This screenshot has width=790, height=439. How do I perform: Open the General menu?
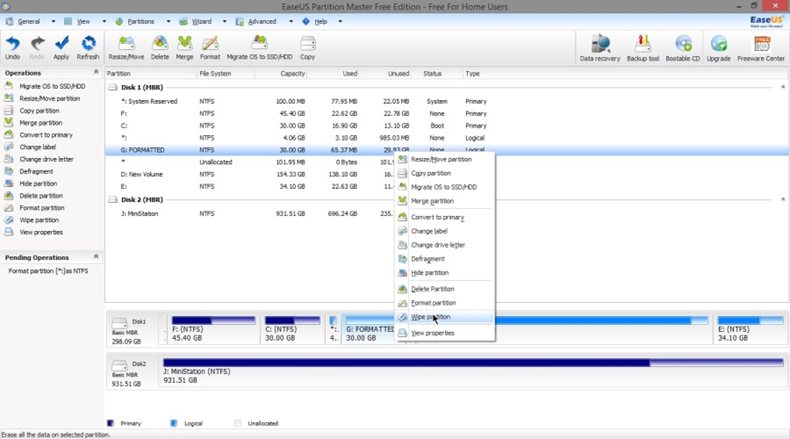[29, 22]
